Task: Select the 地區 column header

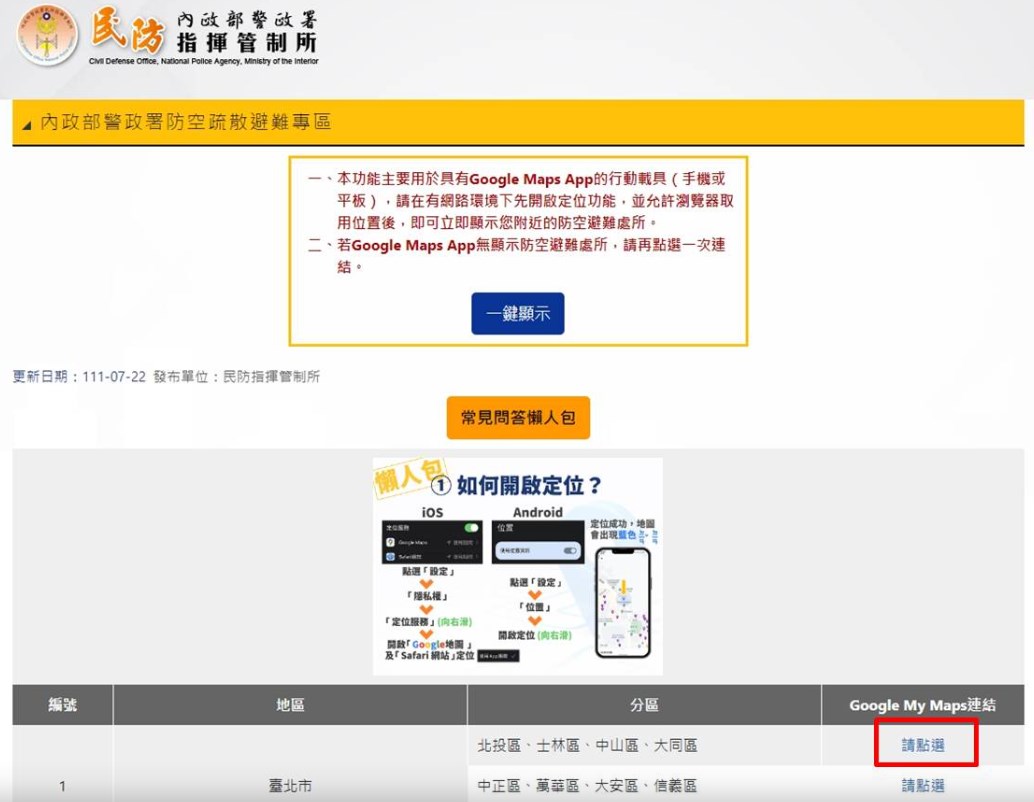Action: pyautogui.click(x=290, y=705)
